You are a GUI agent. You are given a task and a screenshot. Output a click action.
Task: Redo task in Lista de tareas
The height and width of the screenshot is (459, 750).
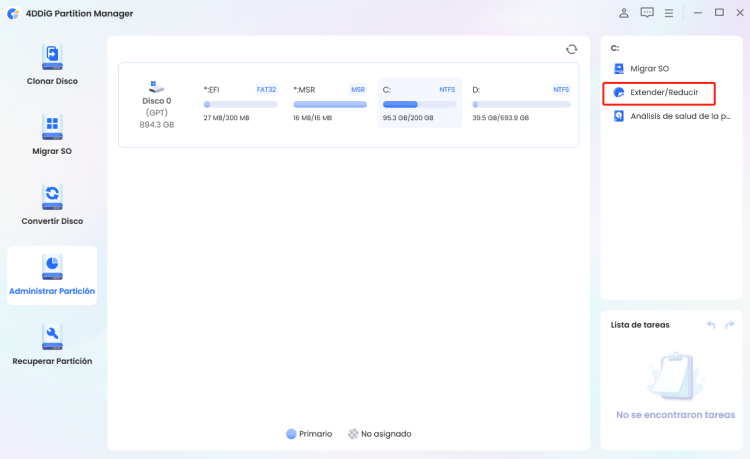[729, 325]
